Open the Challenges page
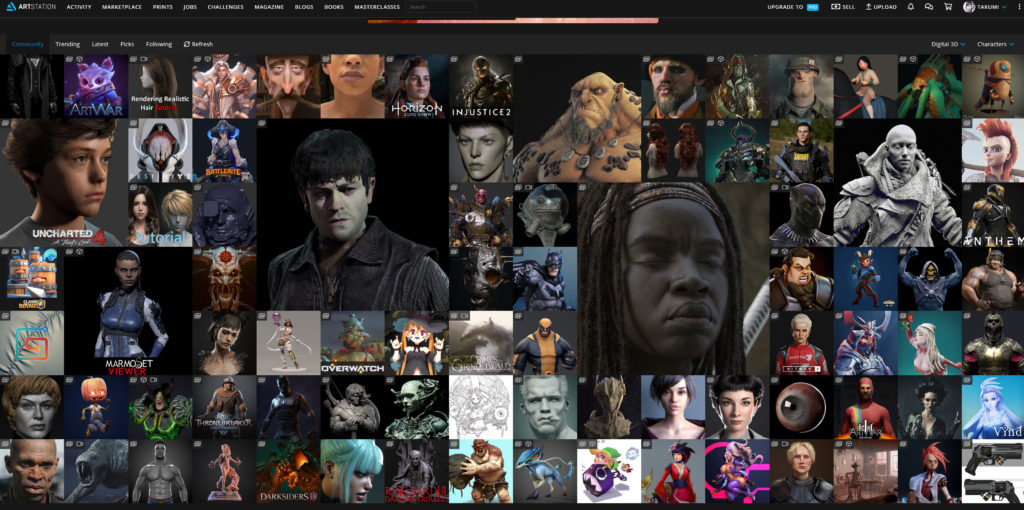The width and height of the screenshot is (1024, 510). (x=225, y=7)
